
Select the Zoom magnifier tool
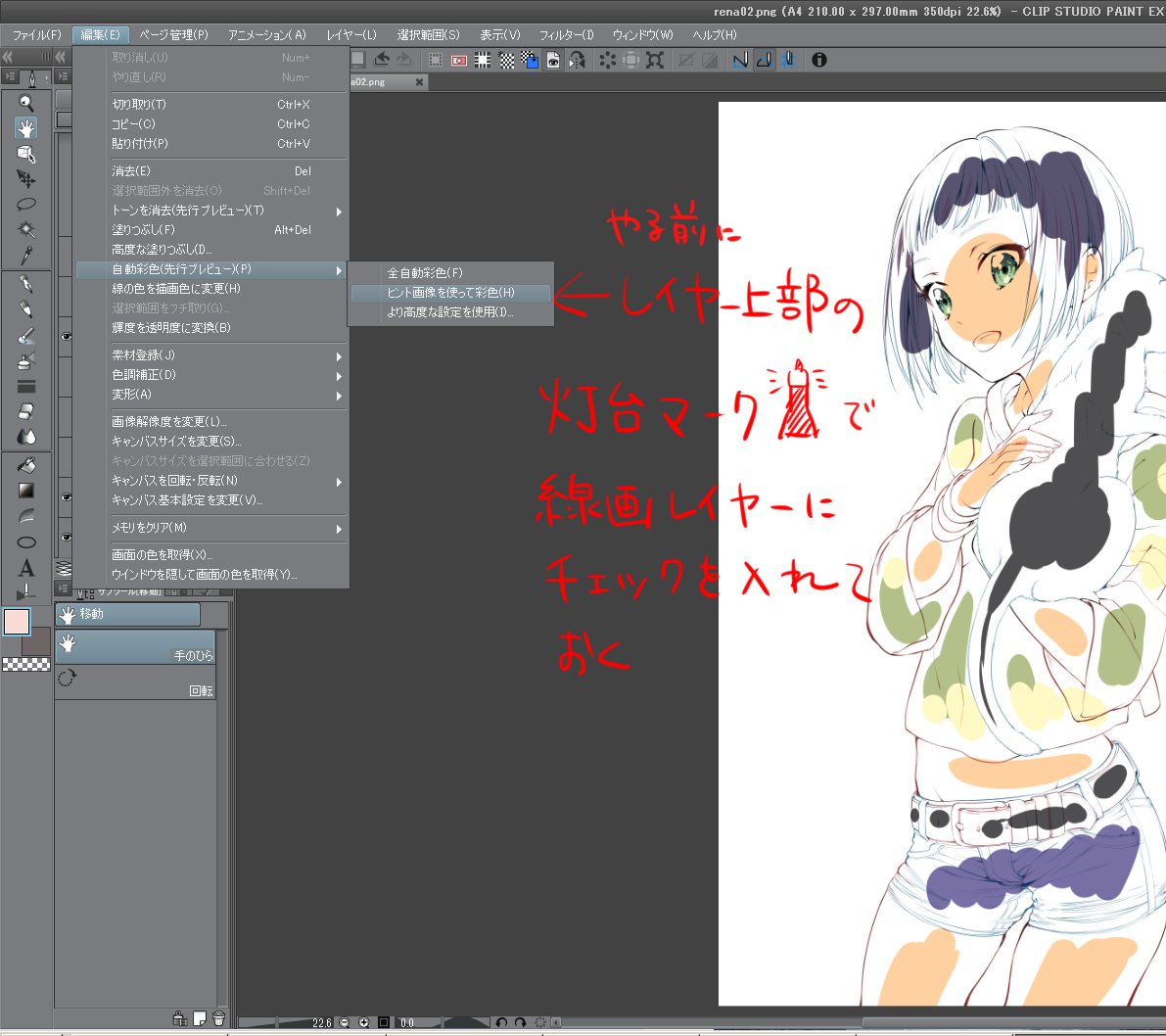coord(26,103)
